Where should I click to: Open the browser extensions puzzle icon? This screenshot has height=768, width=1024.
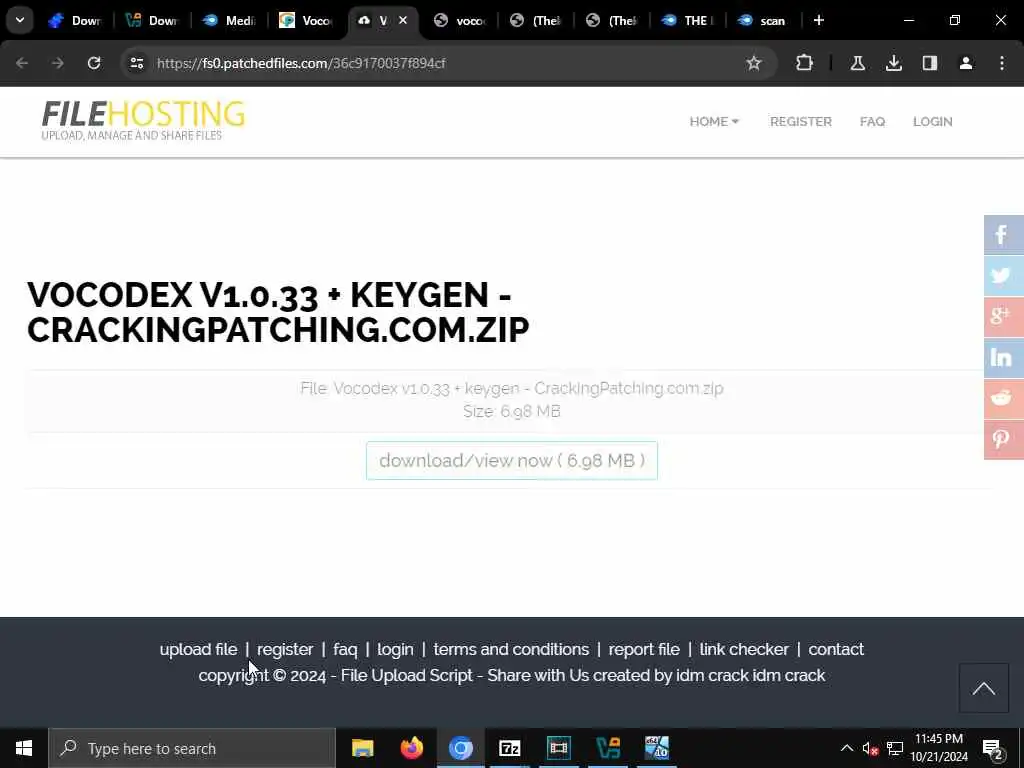(x=805, y=63)
